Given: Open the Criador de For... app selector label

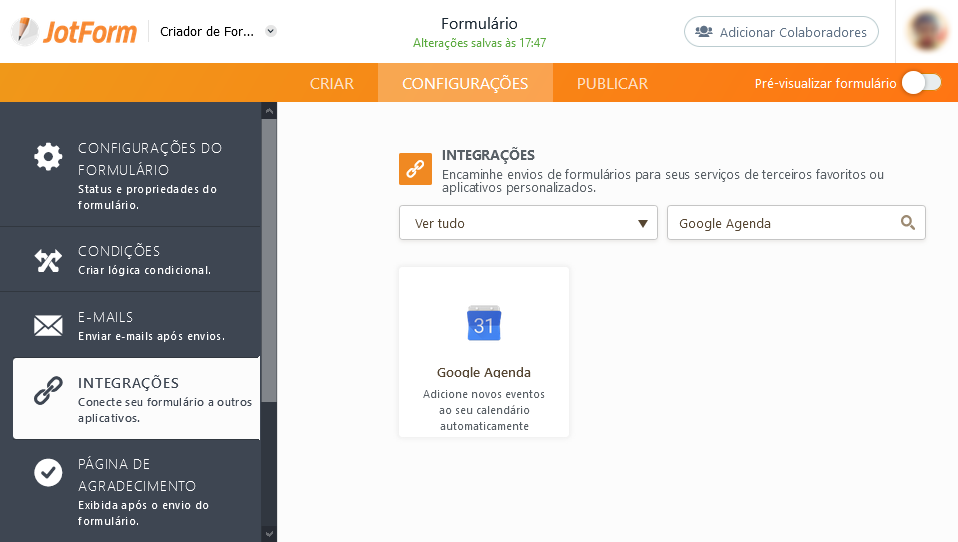Looking at the screenshot, I should point(207,31).
